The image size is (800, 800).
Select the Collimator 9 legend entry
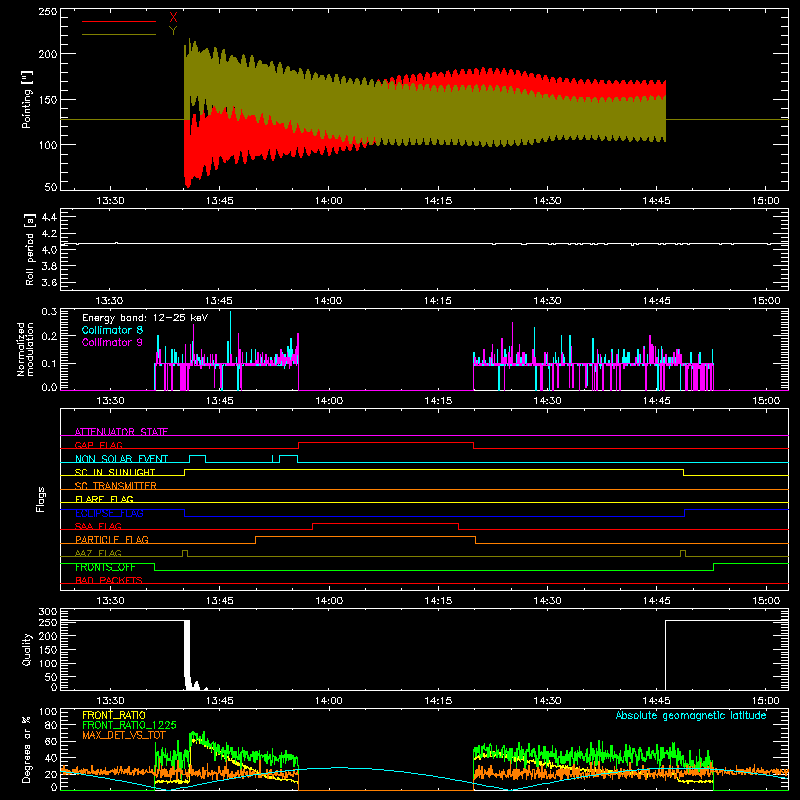point(112,342)
